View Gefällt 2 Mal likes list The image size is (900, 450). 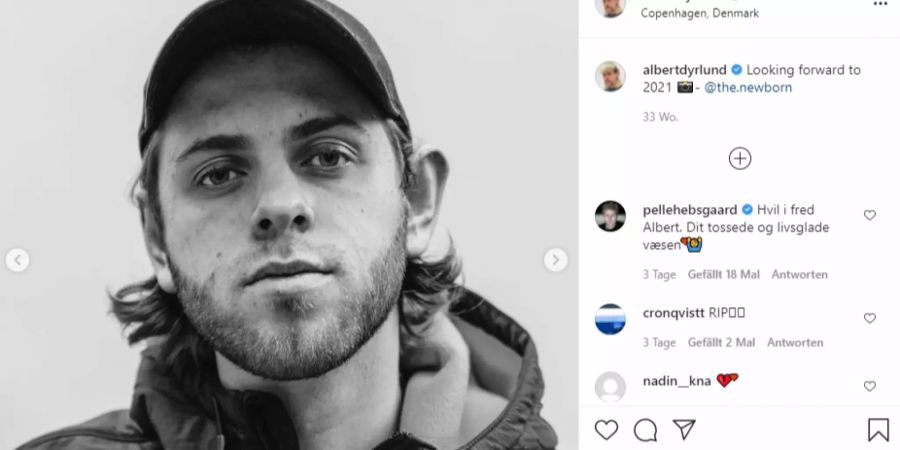[x=721, y=343]
